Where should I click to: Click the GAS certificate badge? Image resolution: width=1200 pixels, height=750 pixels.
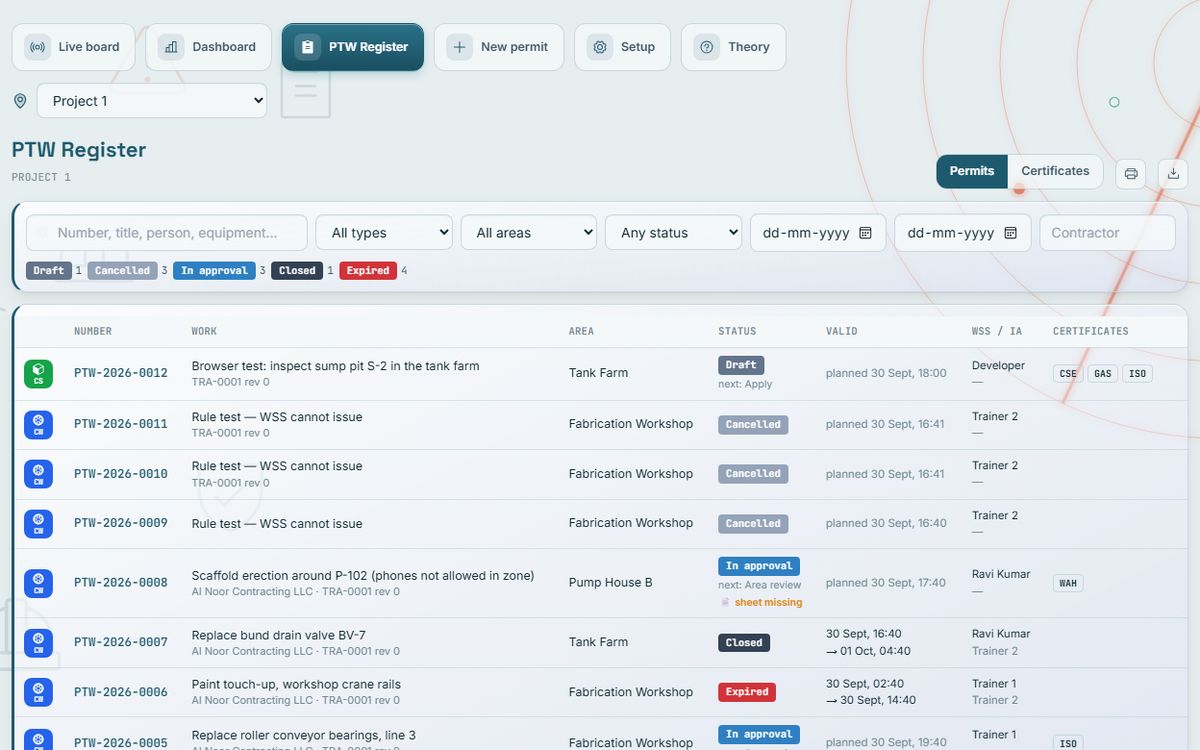(x=1103, y=374)
